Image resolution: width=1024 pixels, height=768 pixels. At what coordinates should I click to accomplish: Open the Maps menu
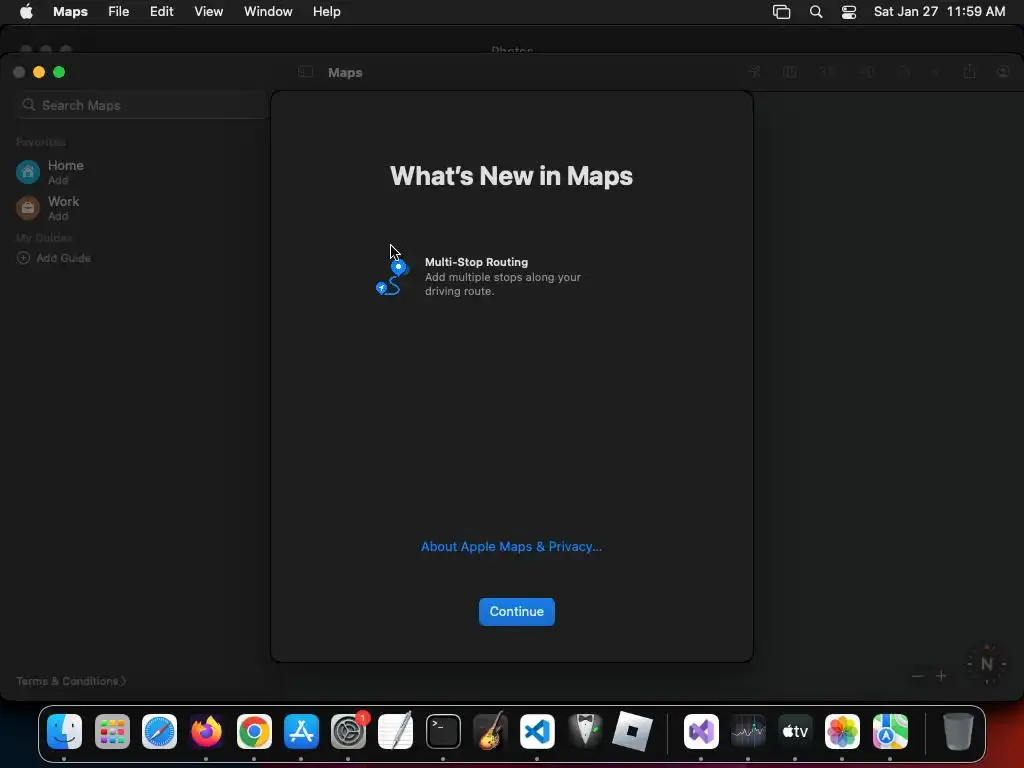[71, 12]
